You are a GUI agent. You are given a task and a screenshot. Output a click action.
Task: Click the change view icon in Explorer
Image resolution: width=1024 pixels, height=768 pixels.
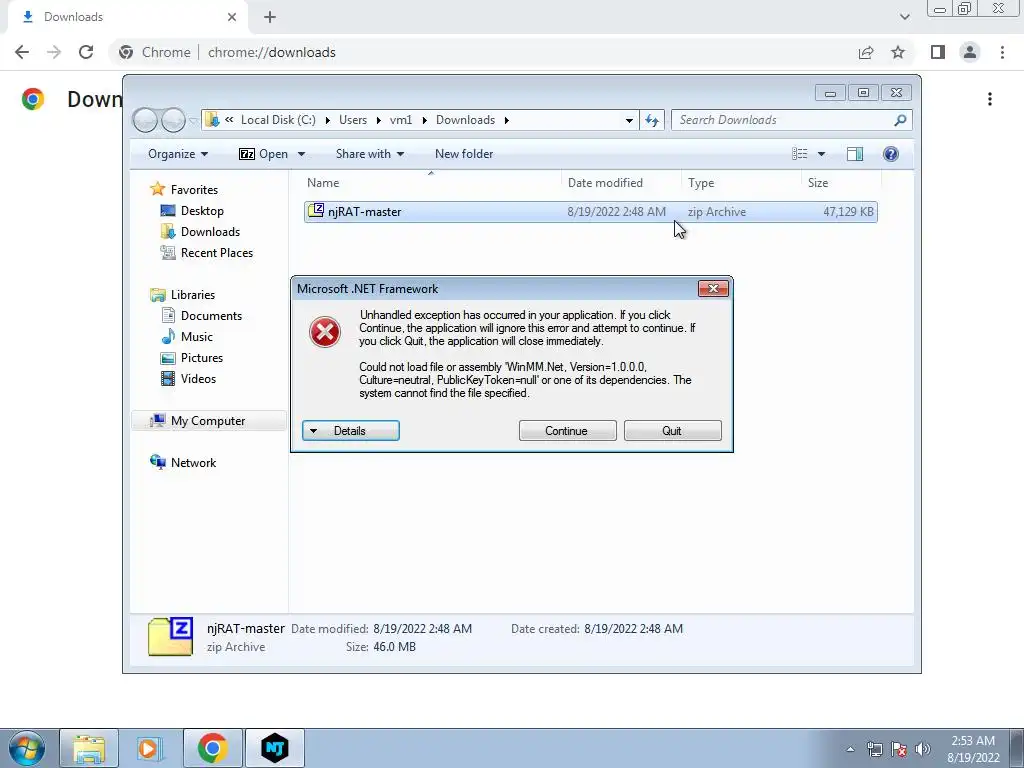pyautogui.click(x=799, y=154)
